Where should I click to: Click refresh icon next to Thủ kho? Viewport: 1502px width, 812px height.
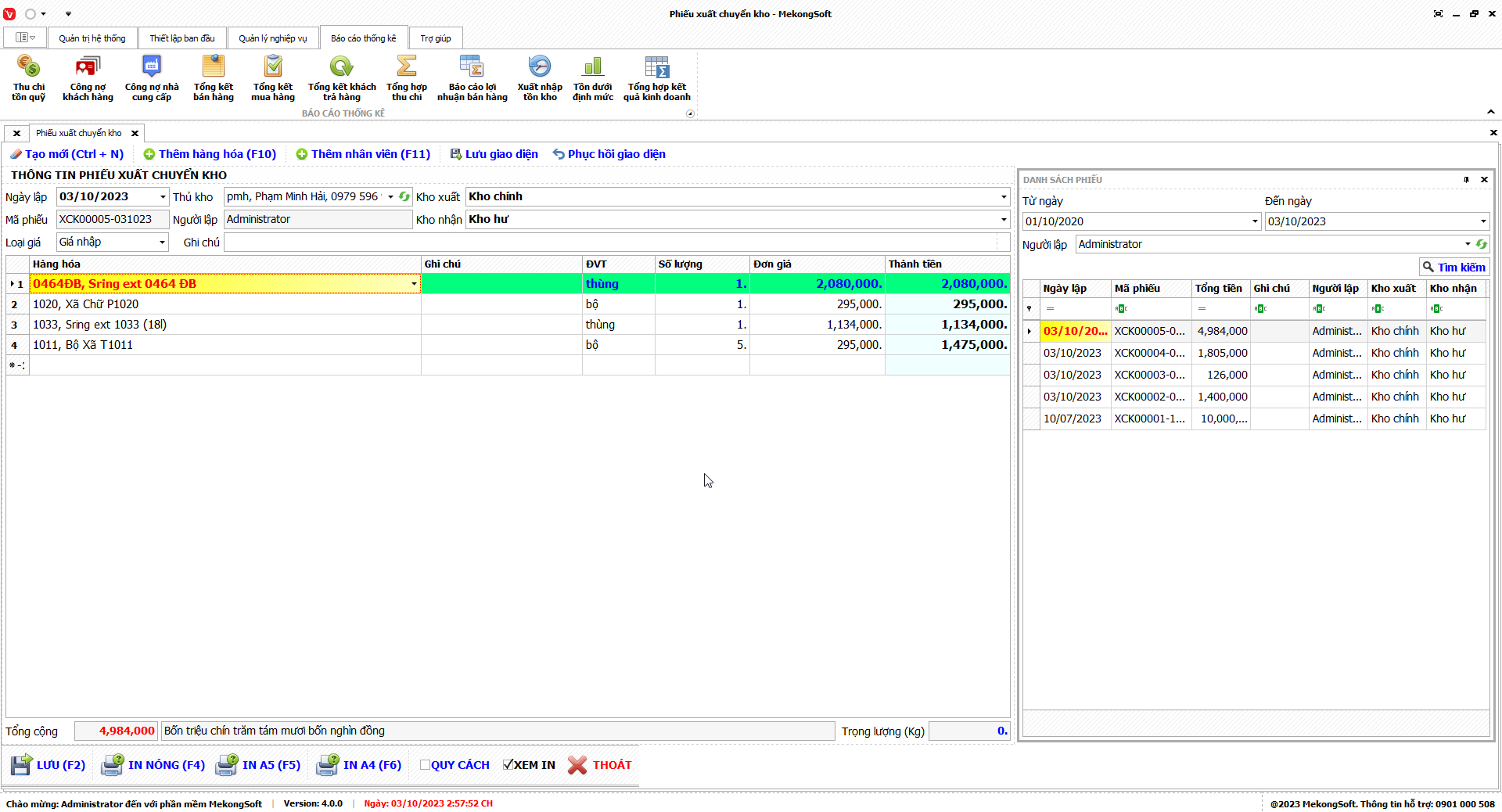coord(404,196)
